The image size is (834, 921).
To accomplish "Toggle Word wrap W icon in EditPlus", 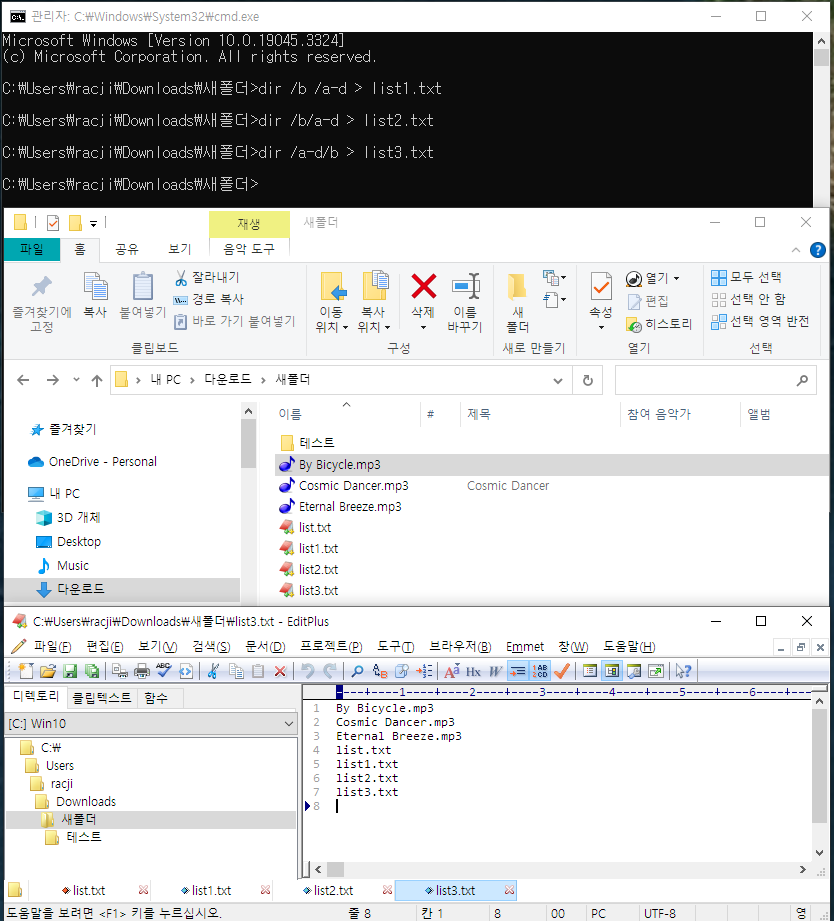I will pyautogui.click(x=496, y=671).
